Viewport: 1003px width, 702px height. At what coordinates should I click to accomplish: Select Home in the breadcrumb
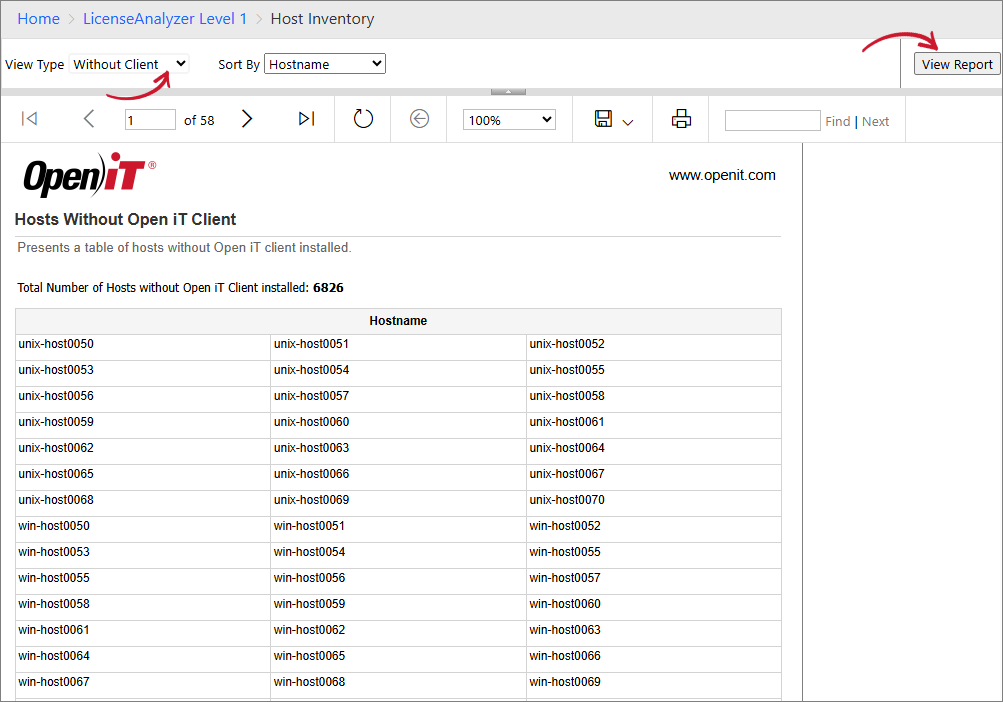click(x=38, y=18)
